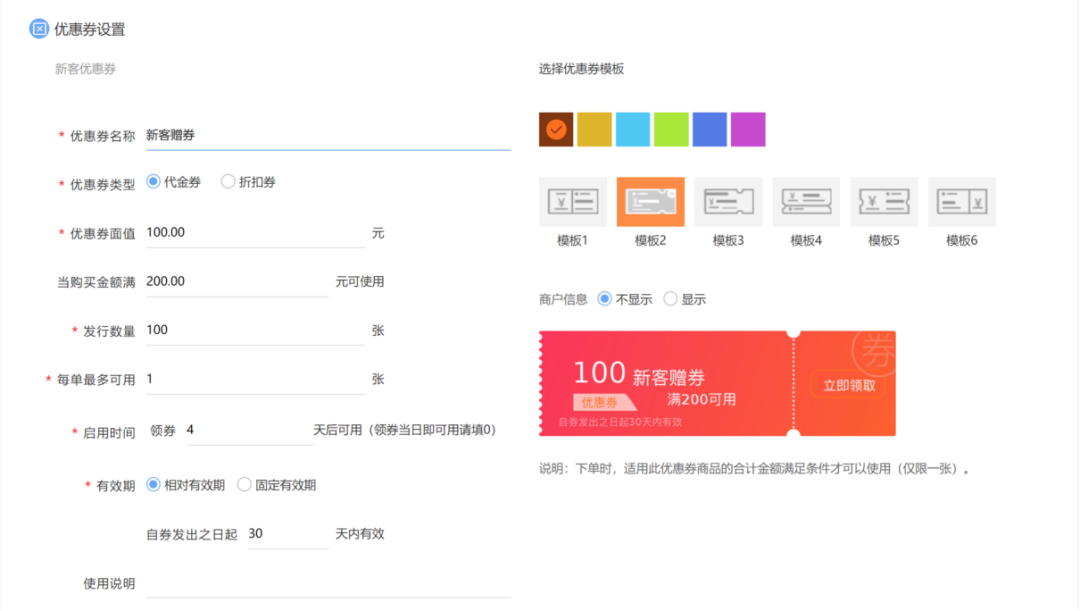
Task: Click the 发行数量 input field
Action: tap(255, 331)
